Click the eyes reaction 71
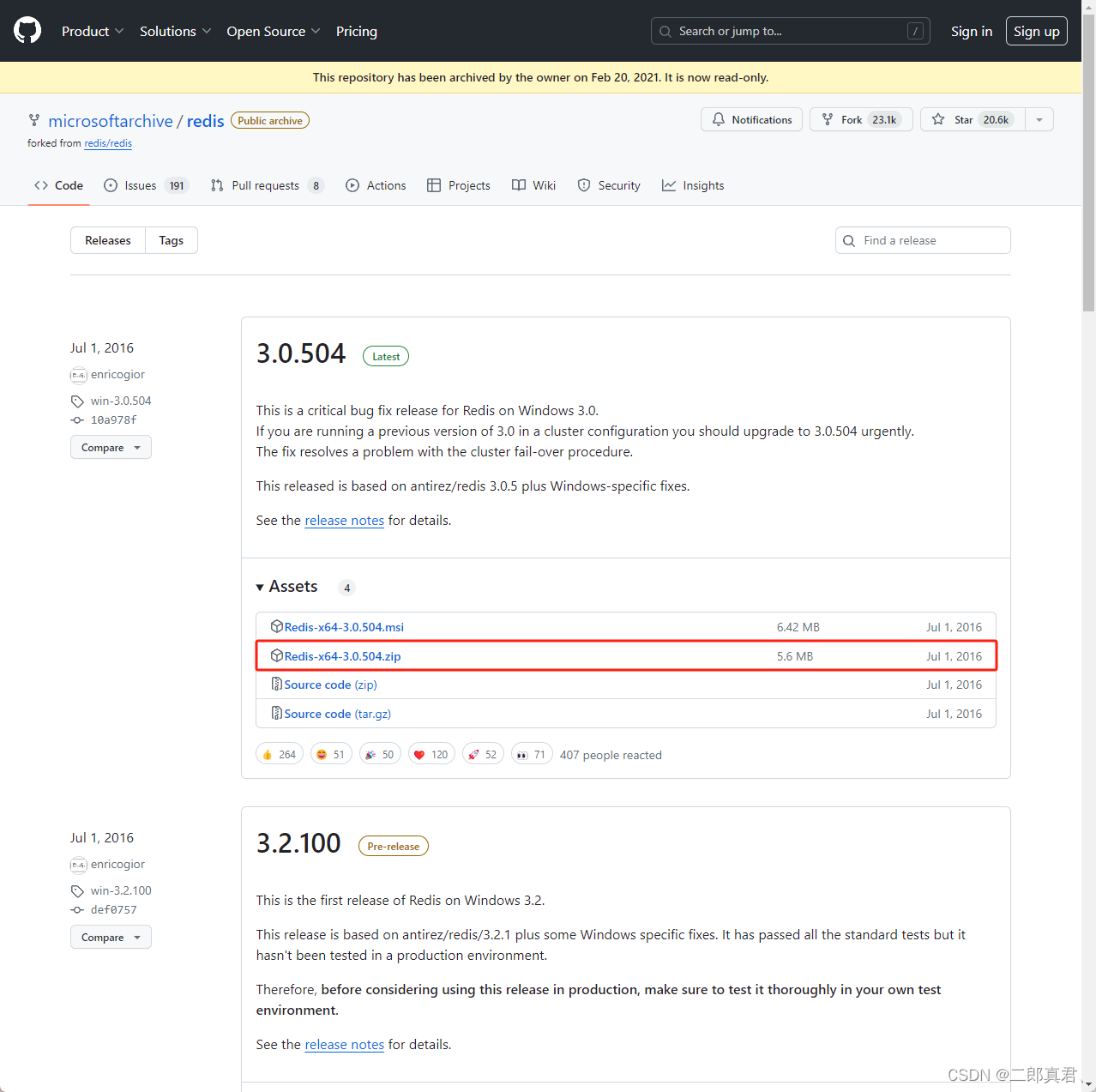This screenshot has width=1096, height=1092. 532,755
